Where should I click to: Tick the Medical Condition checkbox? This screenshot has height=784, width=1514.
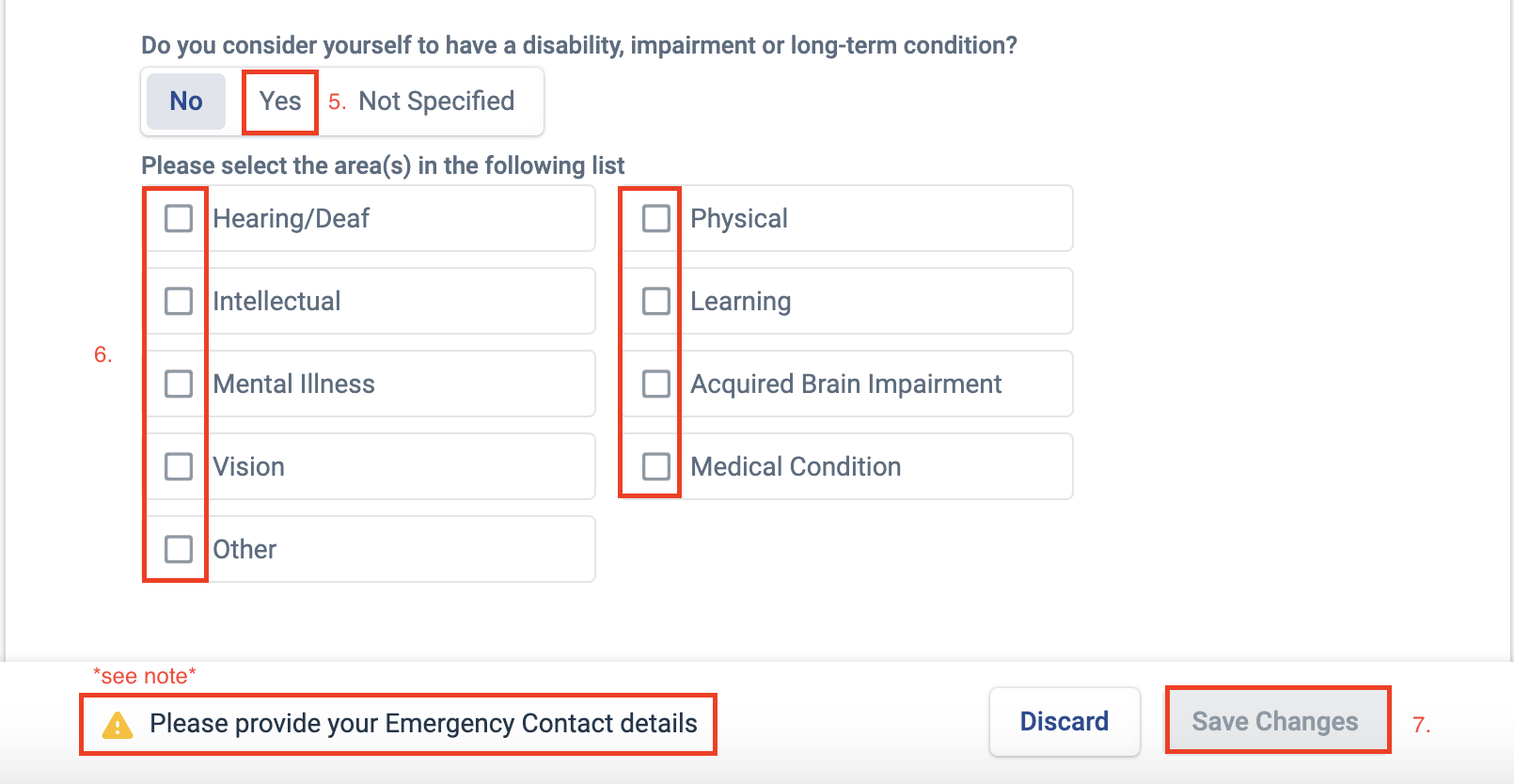coord(656,467)
